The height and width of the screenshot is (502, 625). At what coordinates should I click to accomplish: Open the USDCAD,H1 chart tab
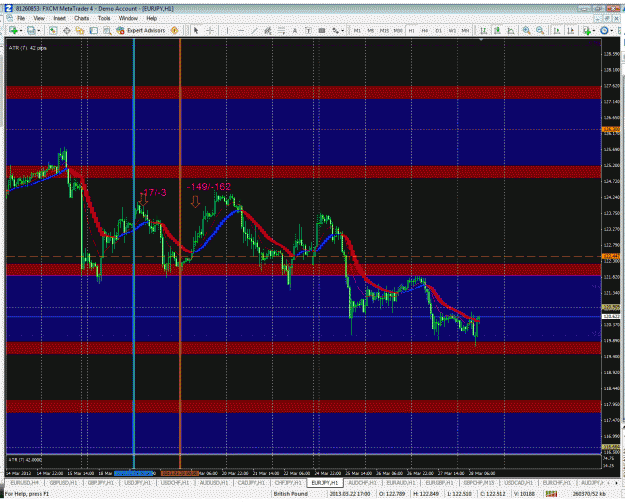pos(518,483)
